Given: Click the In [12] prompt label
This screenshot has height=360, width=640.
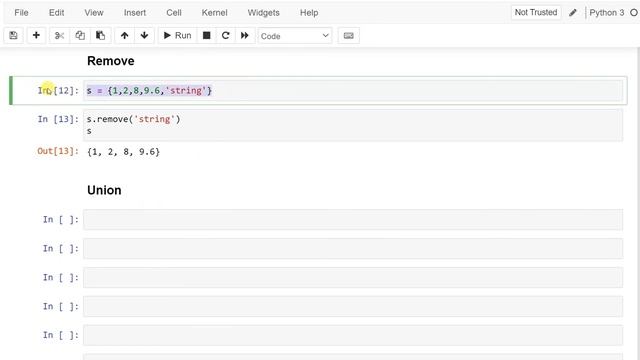Looking at the screenshot, I should (x=58, y=91).
